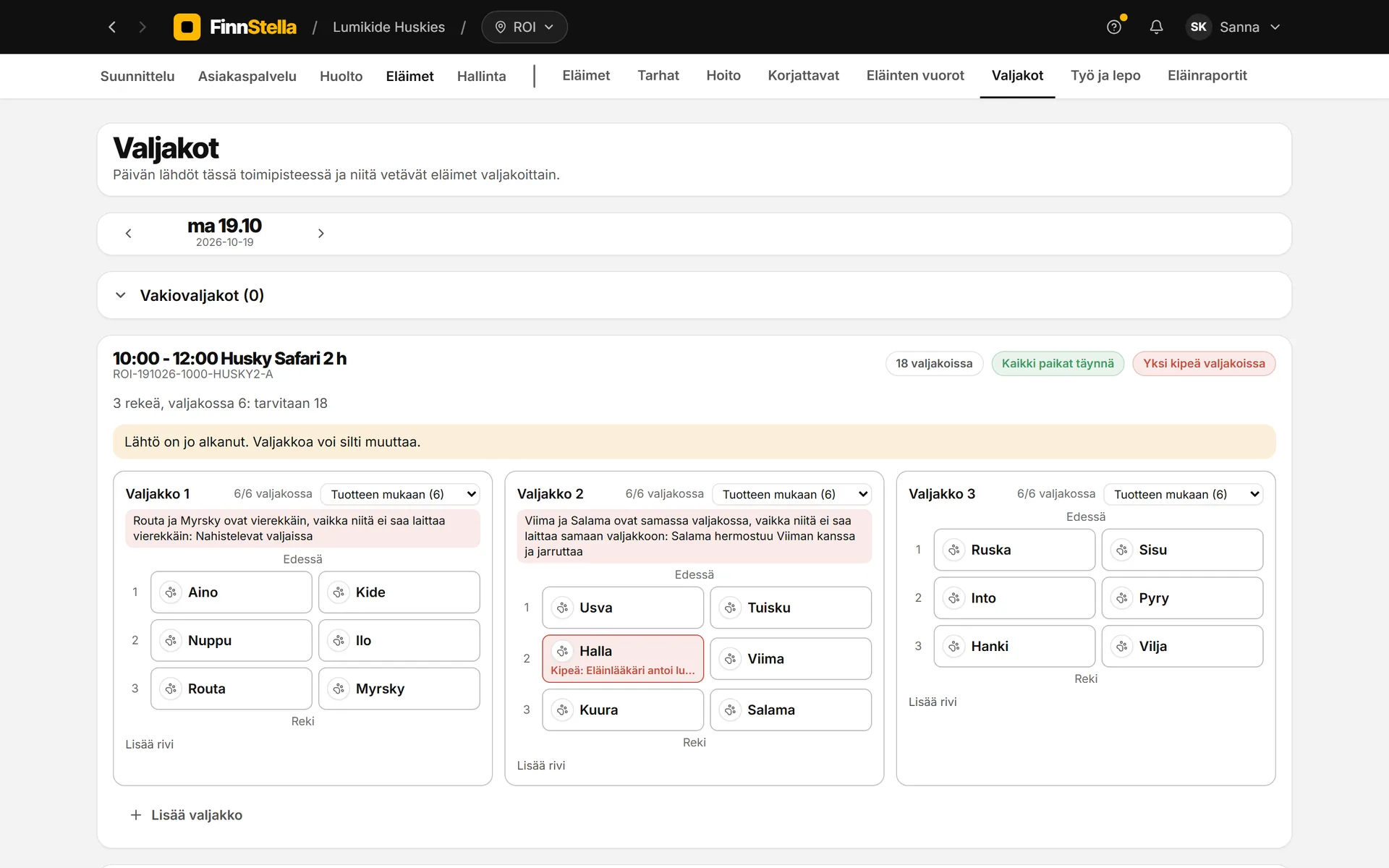Click the paw icon next to Salama
The width and height of the screenshot is (1389, 868).
tap(730, 710)
